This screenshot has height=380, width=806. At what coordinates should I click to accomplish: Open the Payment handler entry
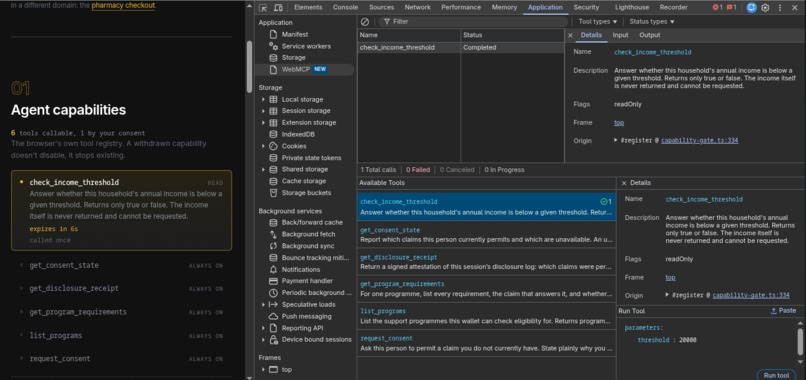[307, 281]
